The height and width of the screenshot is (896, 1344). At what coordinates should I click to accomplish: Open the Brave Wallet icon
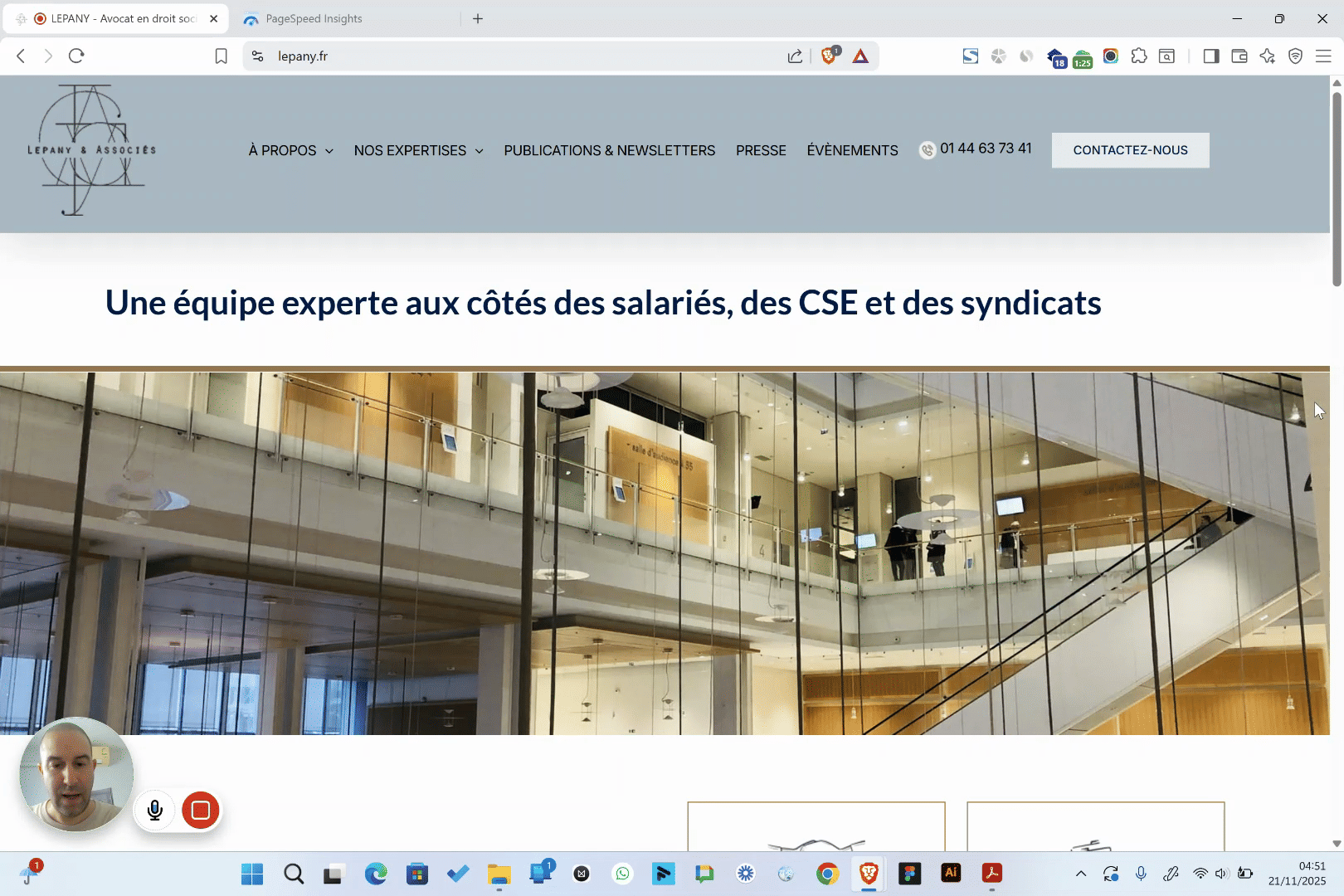tap(1239, 56)
